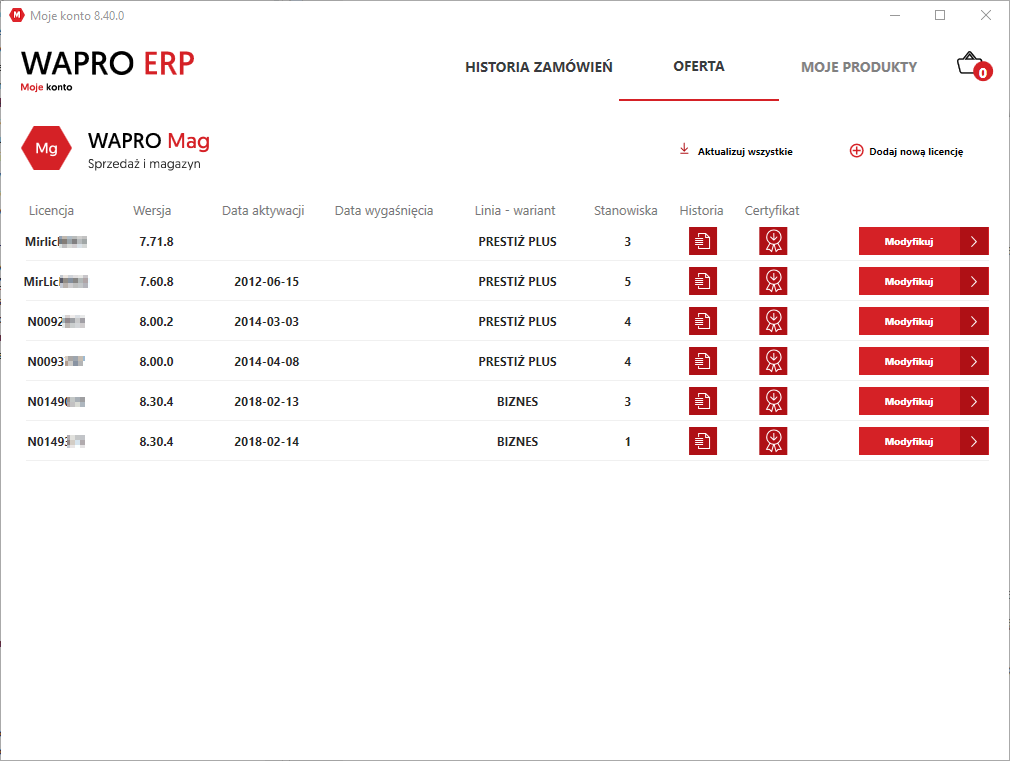The image size is (1010, 761).
Task: Minimize the Moje konto window
Action: 895,15
